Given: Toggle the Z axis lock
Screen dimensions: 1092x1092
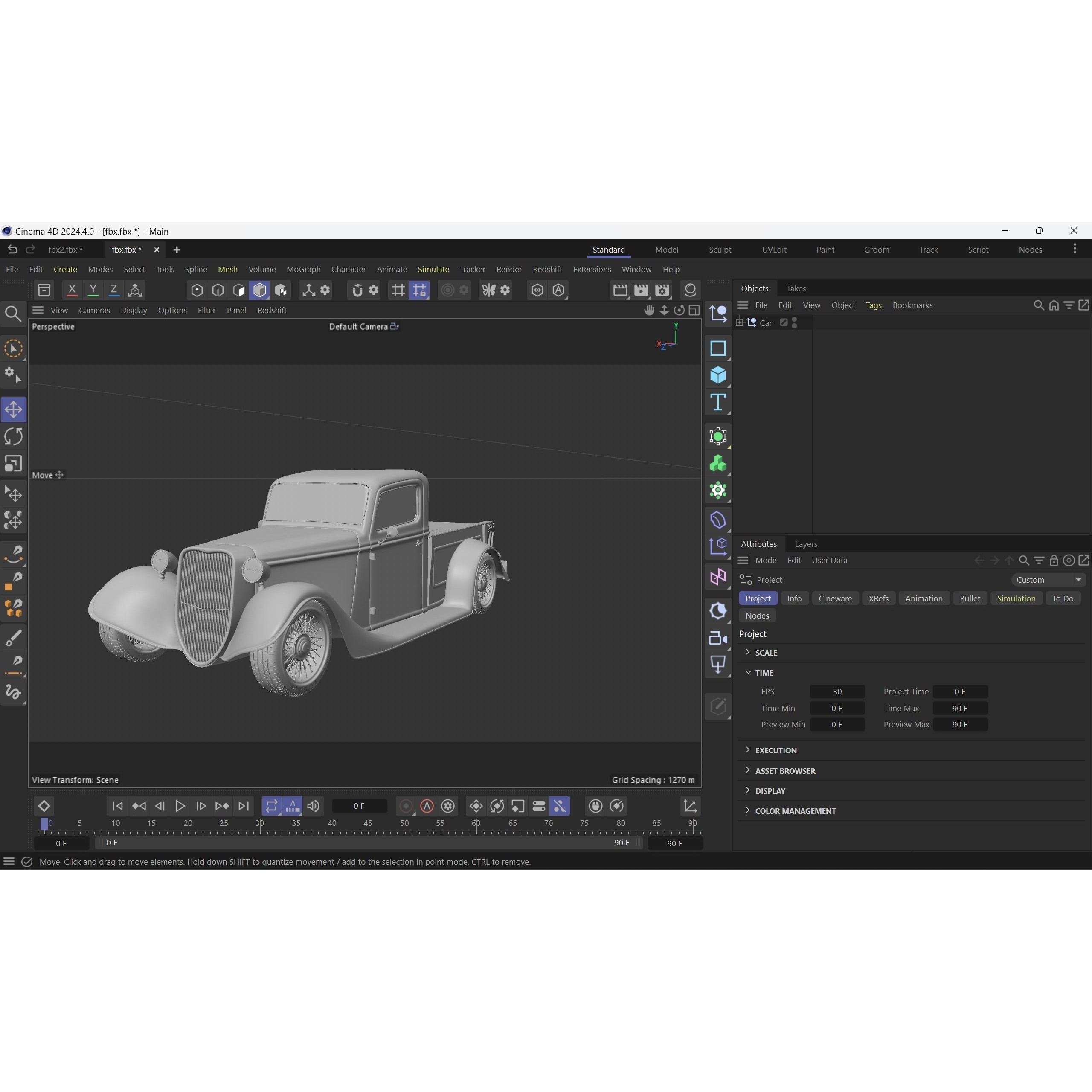Looking at the screenshot, I should pyautogui.click(x=113, y=290).
